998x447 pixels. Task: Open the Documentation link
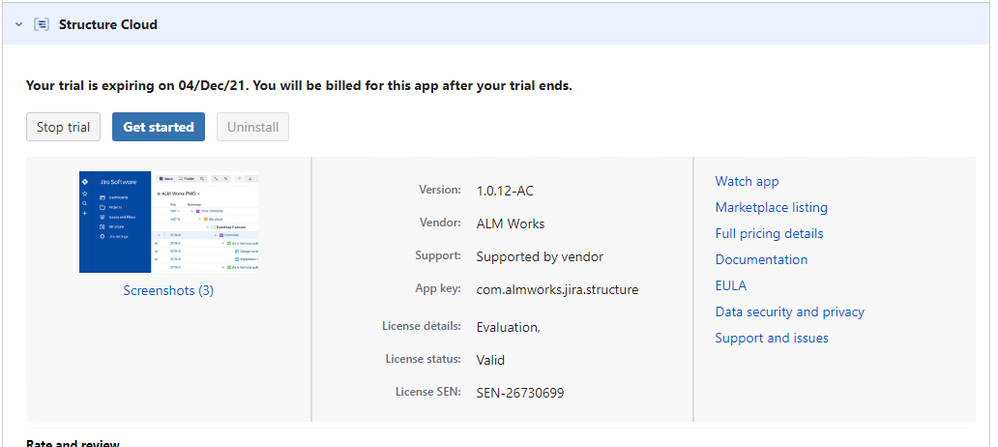click(761, 260)
